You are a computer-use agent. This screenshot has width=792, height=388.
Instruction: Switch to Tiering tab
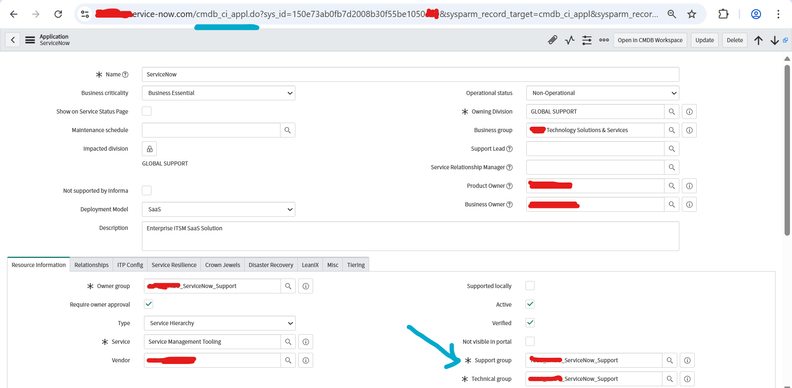[356, 265]
